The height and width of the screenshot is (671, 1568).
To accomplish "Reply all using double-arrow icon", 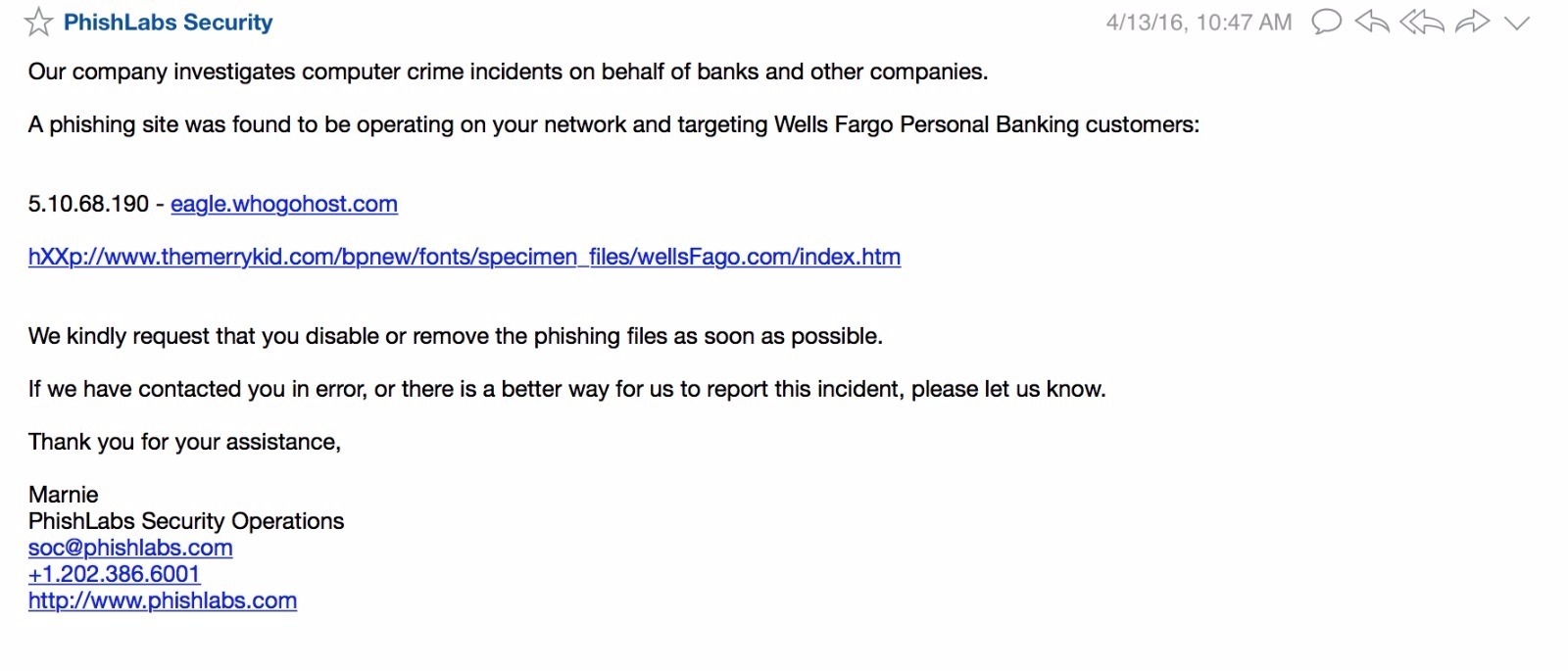I will (x=1421, y=22).
